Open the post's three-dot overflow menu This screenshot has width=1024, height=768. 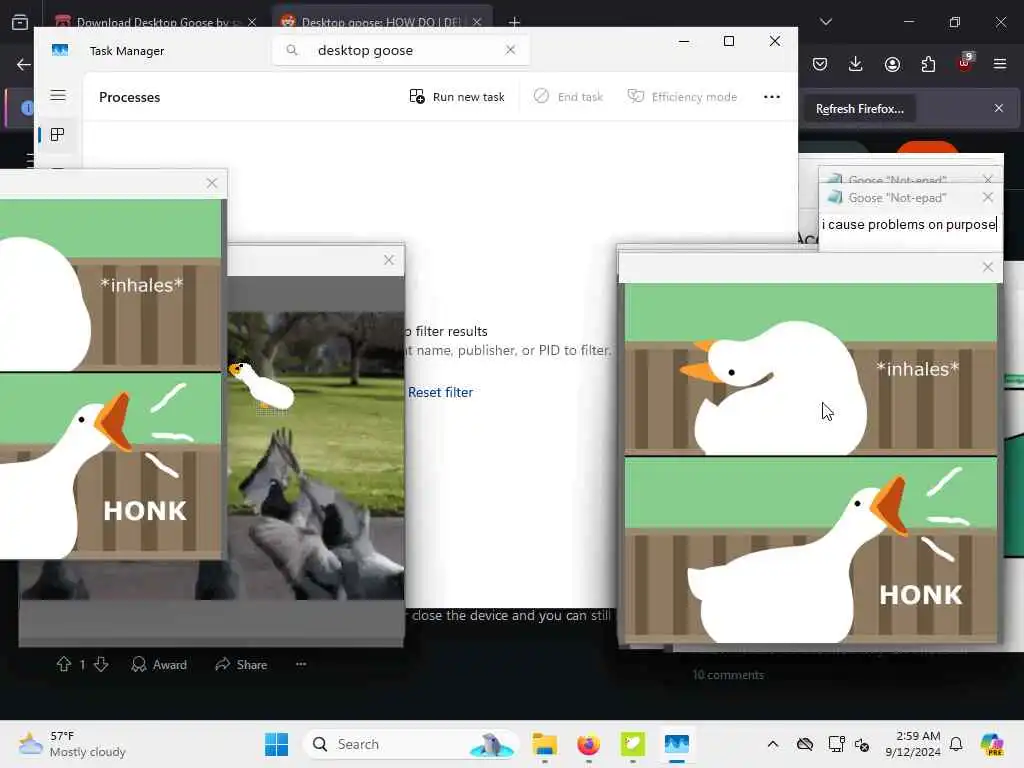click(301, 664)
